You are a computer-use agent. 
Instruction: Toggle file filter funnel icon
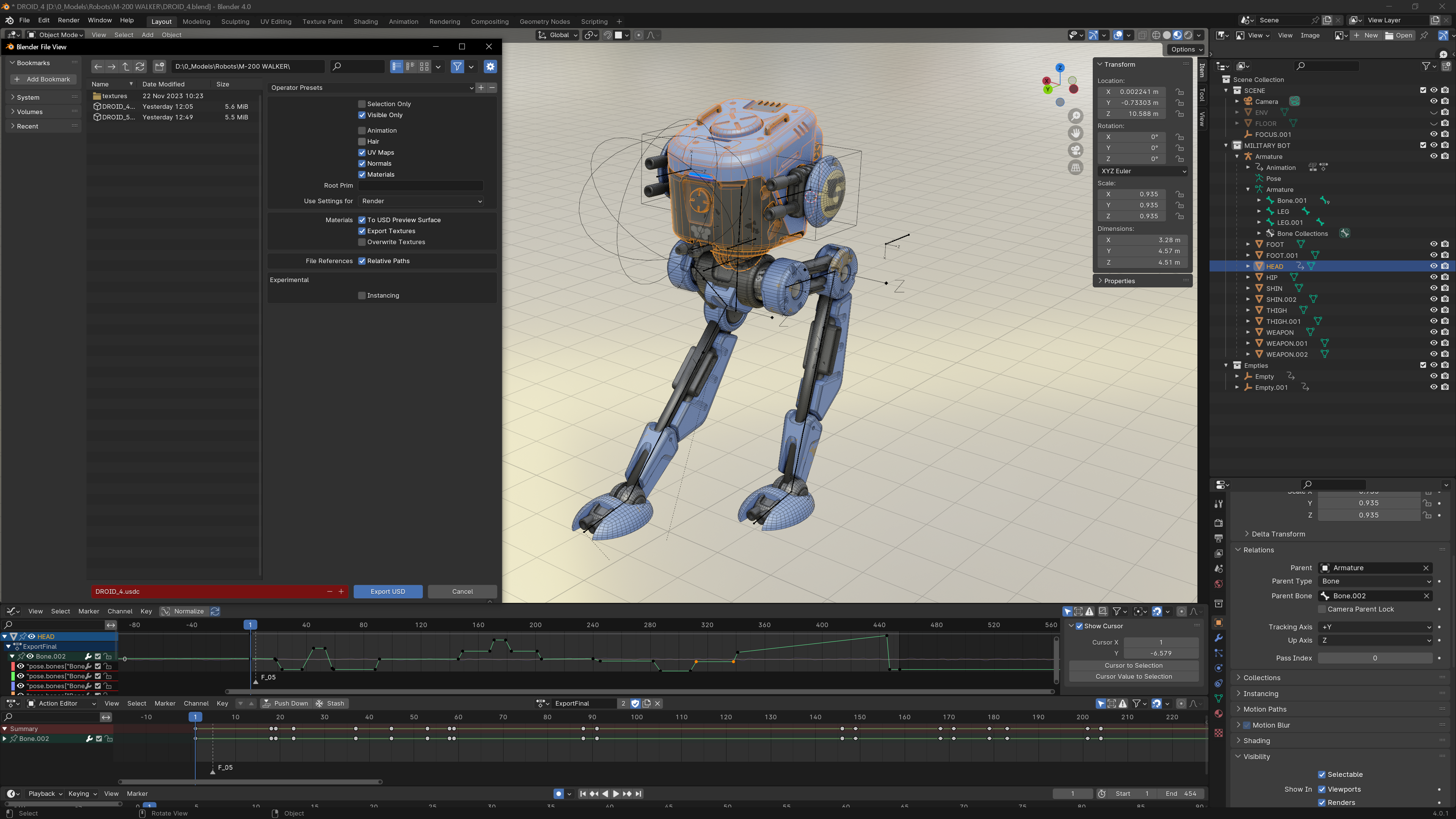click(457, 67)
